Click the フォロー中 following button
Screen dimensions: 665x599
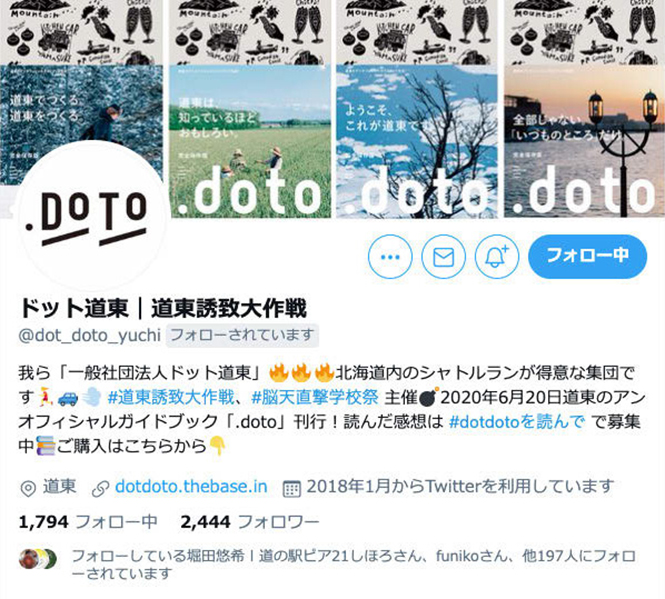(587, 256)
